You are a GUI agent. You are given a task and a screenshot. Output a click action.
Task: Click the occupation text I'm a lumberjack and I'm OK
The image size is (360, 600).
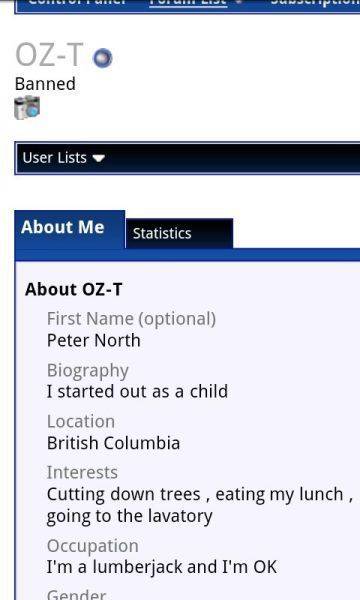tap(161, 567)
